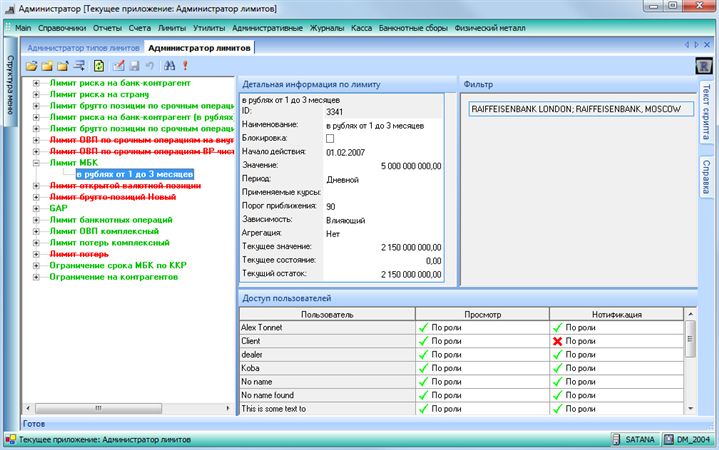Click the tab scroll left arrow
This screenshot has width=719, height=450.
(x=687, y=44)
